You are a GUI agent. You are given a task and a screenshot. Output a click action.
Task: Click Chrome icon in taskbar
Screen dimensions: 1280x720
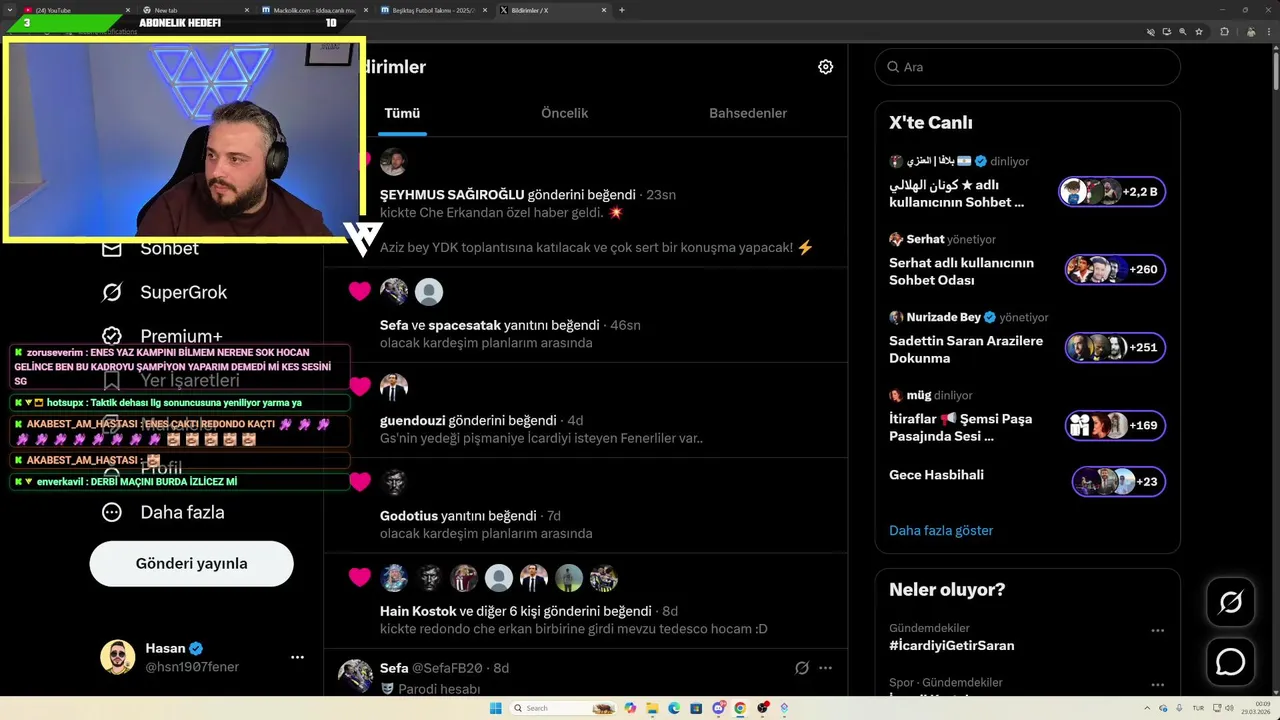coord(740,708)
